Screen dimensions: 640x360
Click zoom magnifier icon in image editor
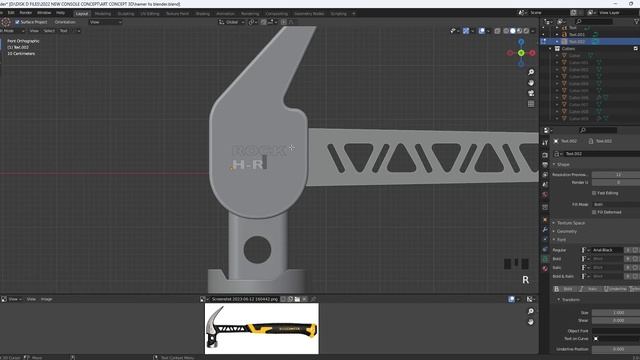(531, 311)
